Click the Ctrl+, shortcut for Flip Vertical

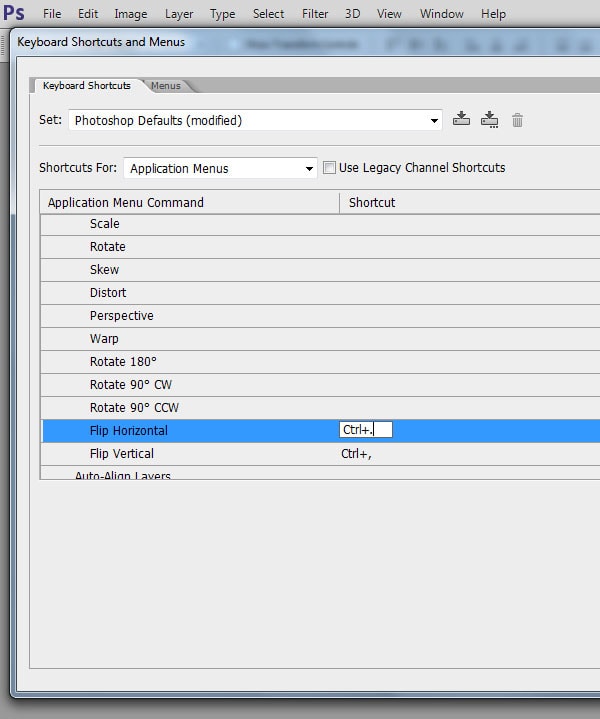[x=356, y=454]
